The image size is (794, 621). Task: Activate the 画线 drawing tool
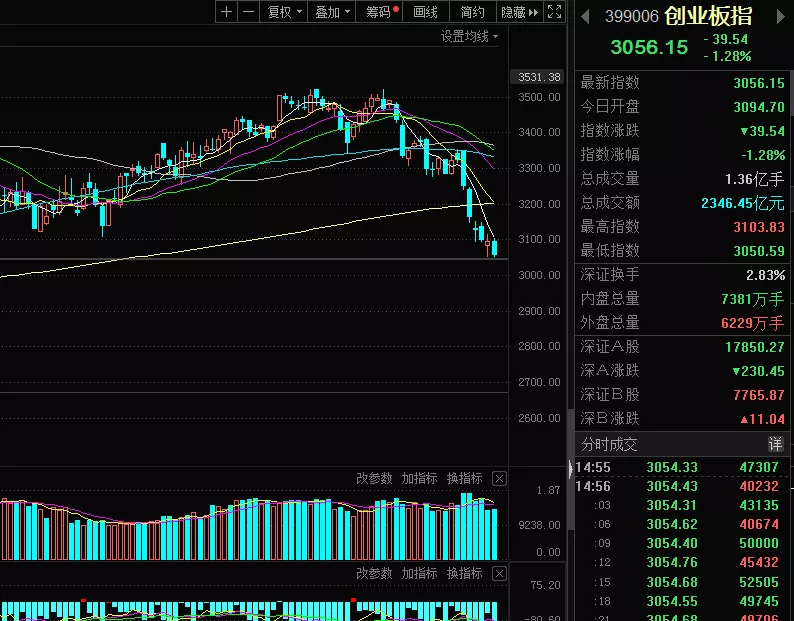[426, 12]
